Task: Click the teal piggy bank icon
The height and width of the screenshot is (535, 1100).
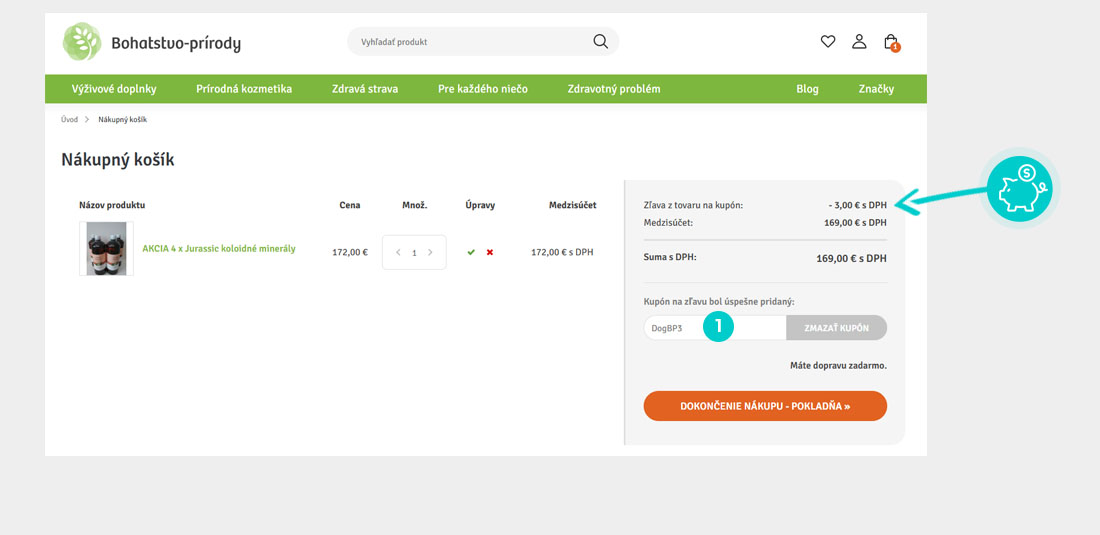Action: [x=1019, y=188]
